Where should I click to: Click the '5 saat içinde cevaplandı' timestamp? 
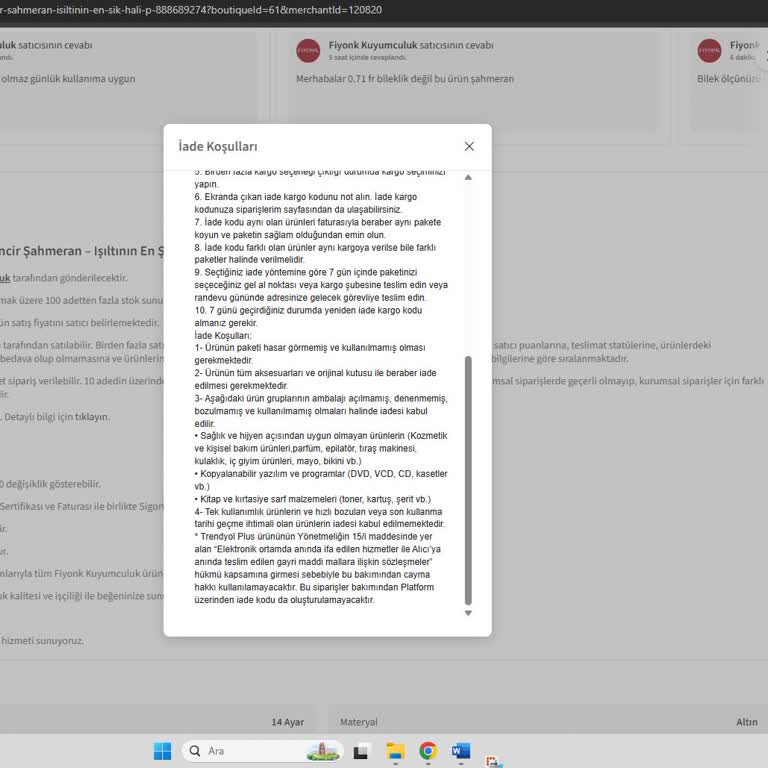point(367,57)
